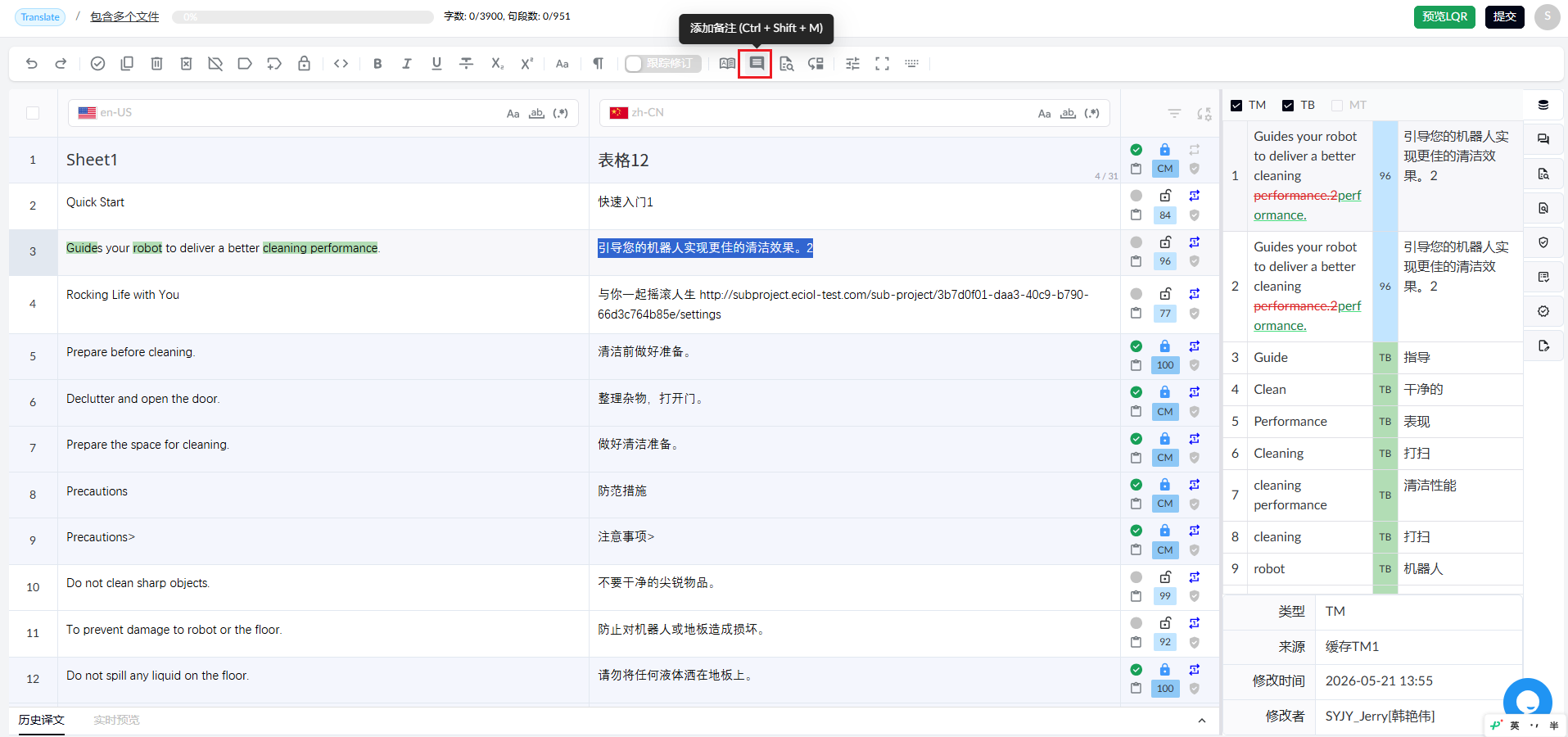This screenshot has width=1568, height=737.
Task: Click the superscript icon
Action: click(x=526, y=63)
